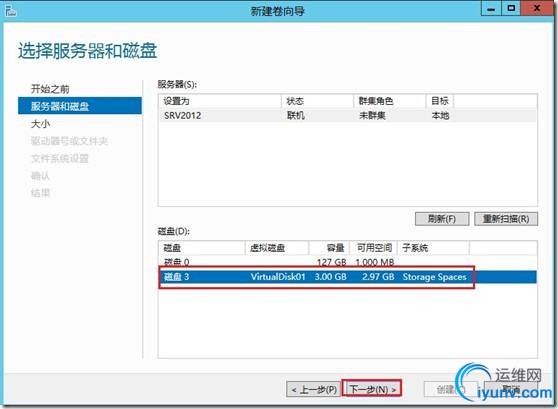Click the VirtualDisk01 cell
The height and width of the screenshot is (409, 558).
tap(278, 277)
